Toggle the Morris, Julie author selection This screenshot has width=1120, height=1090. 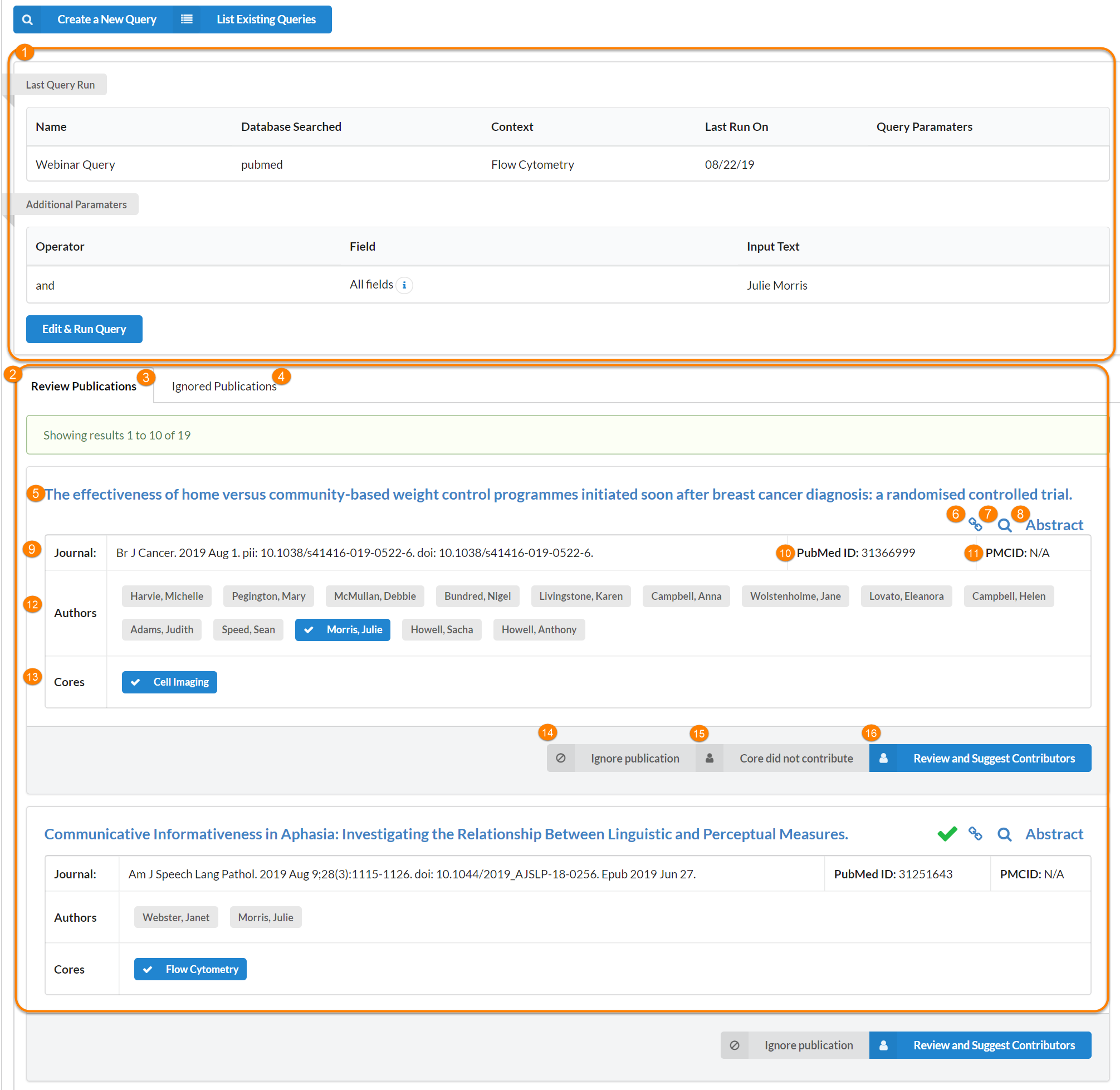pos(343,629)
